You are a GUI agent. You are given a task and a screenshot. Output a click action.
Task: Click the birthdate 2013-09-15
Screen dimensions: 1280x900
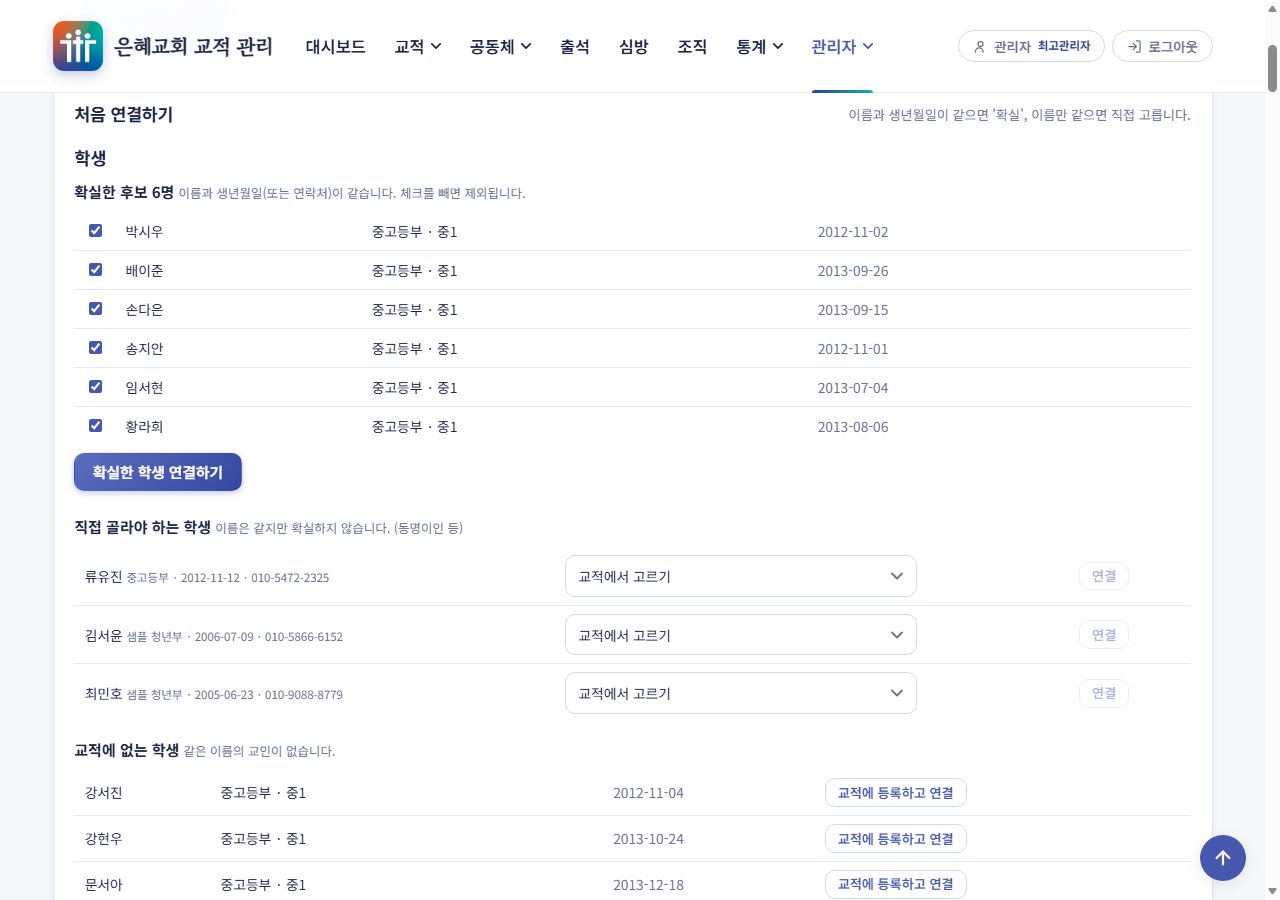853,310
